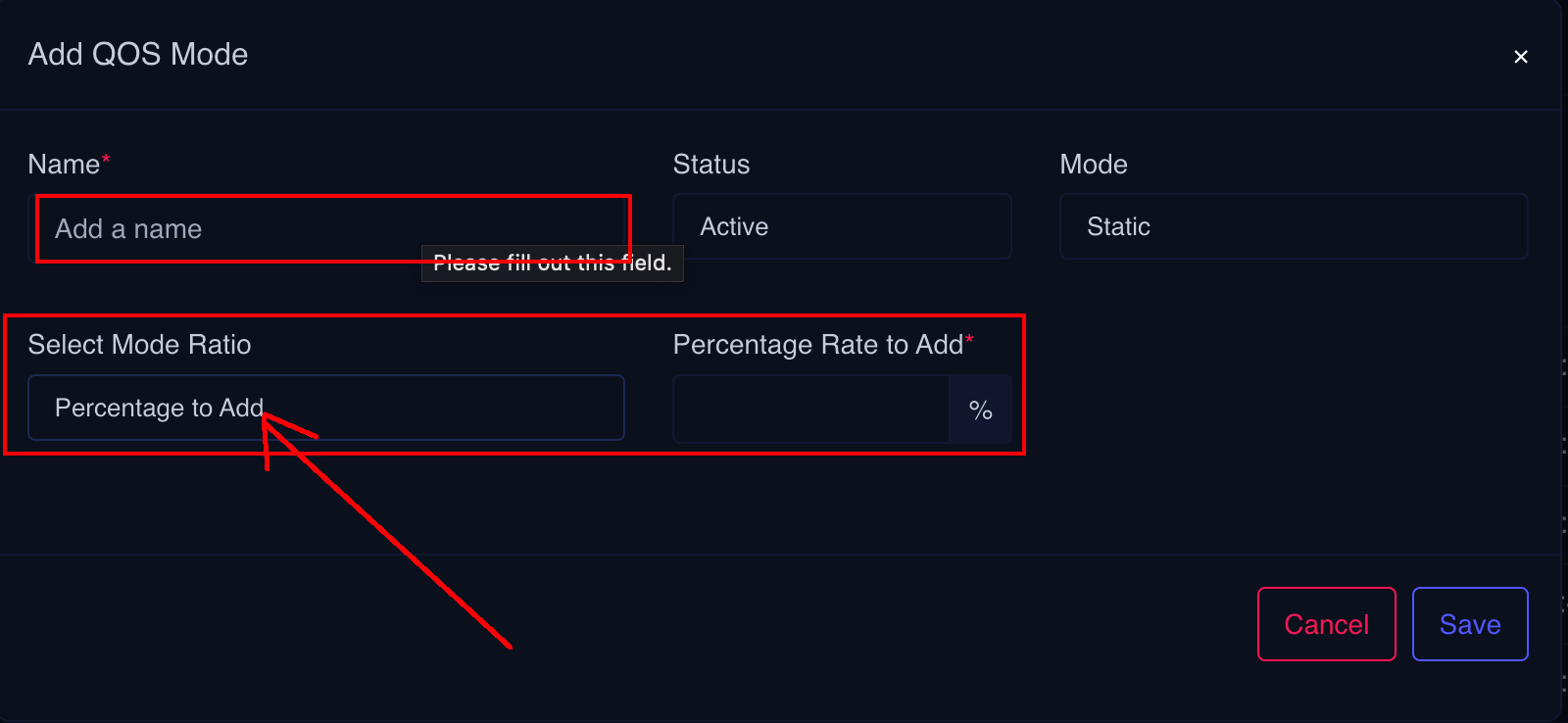This screenshot has height=723, width=1568.
Task: Focus the Percentage Rate to Add field
Action: [810, 409]
